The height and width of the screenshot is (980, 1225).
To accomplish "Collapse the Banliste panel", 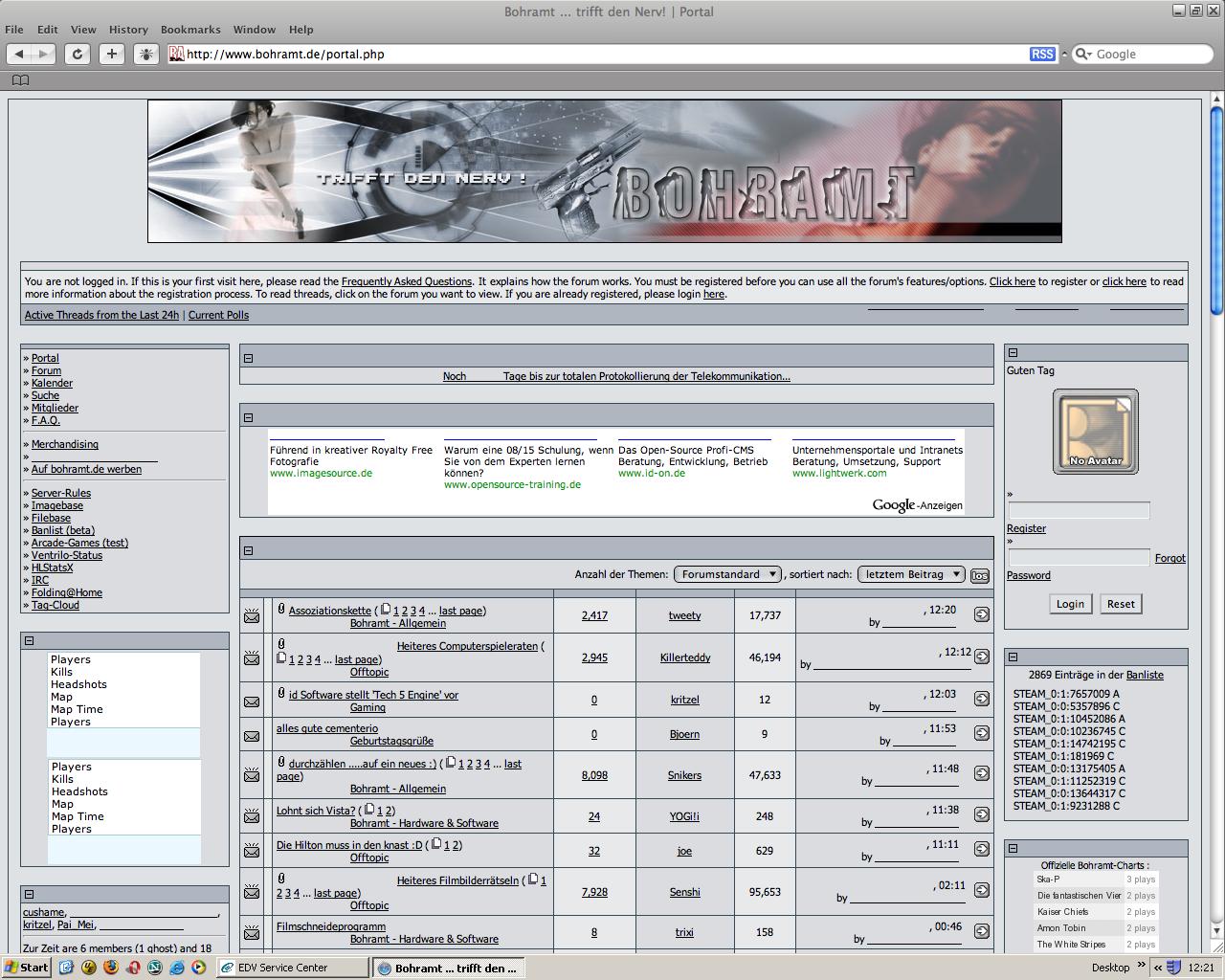I will (1013, 657).
